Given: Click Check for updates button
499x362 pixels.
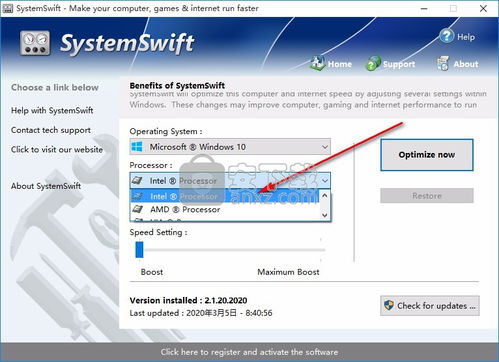Looking at the screenshot, I should click(x=430, y=306).
